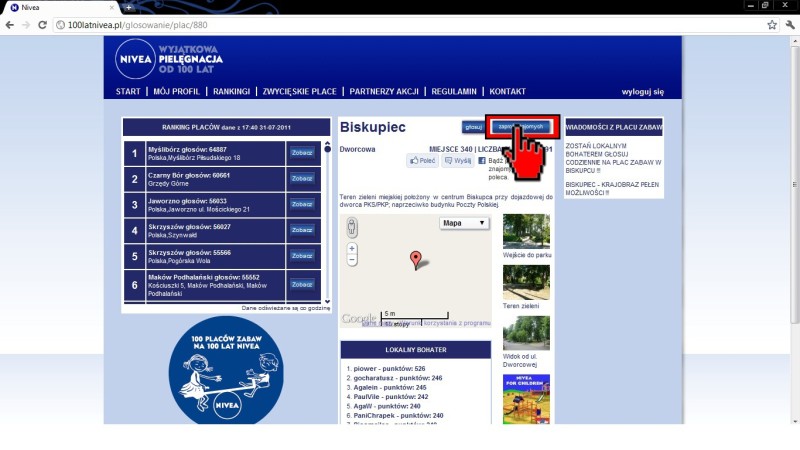Click the Biskupiec heading

372,127
